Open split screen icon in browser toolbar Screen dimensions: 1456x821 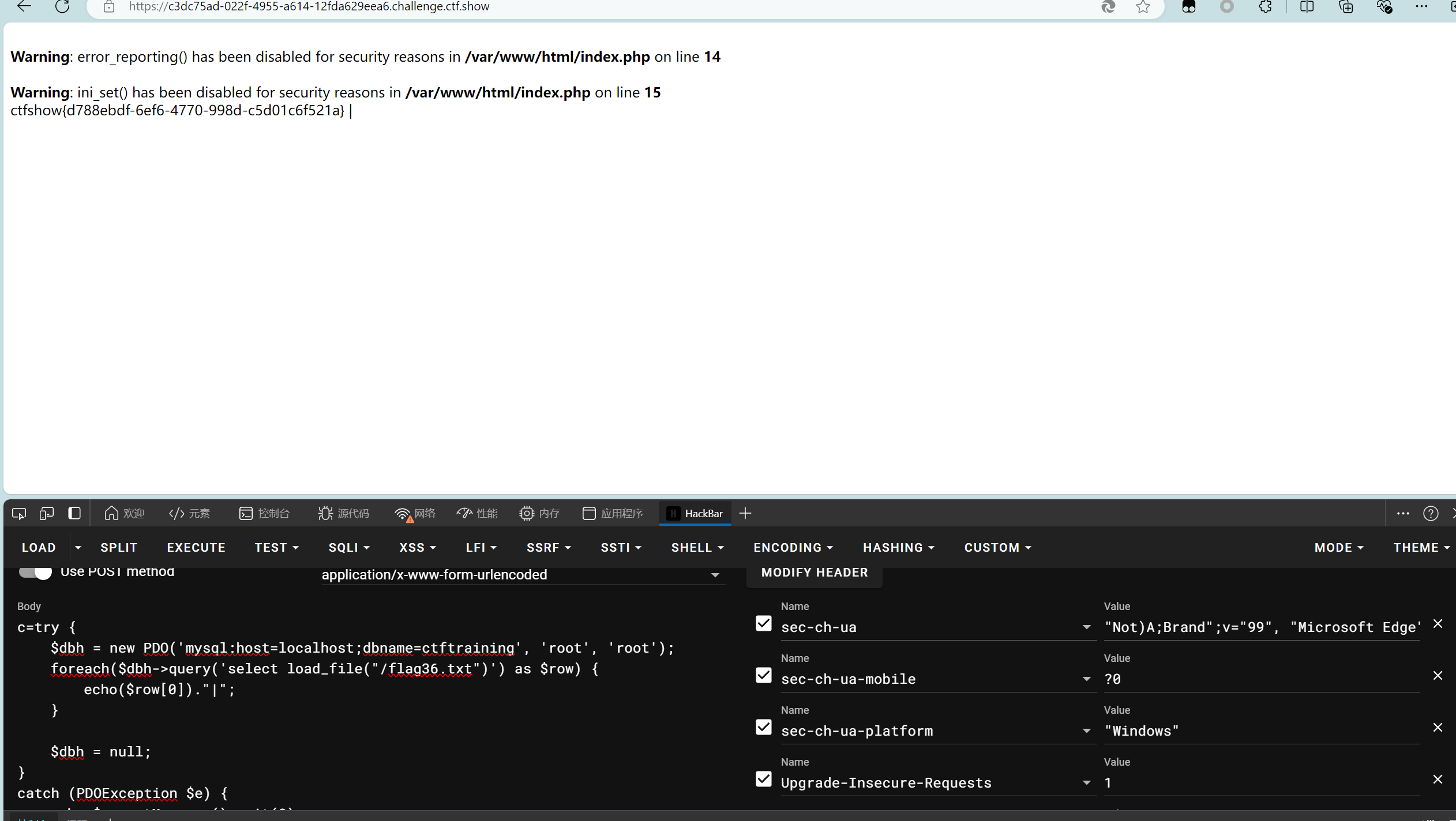point(1307,7)
